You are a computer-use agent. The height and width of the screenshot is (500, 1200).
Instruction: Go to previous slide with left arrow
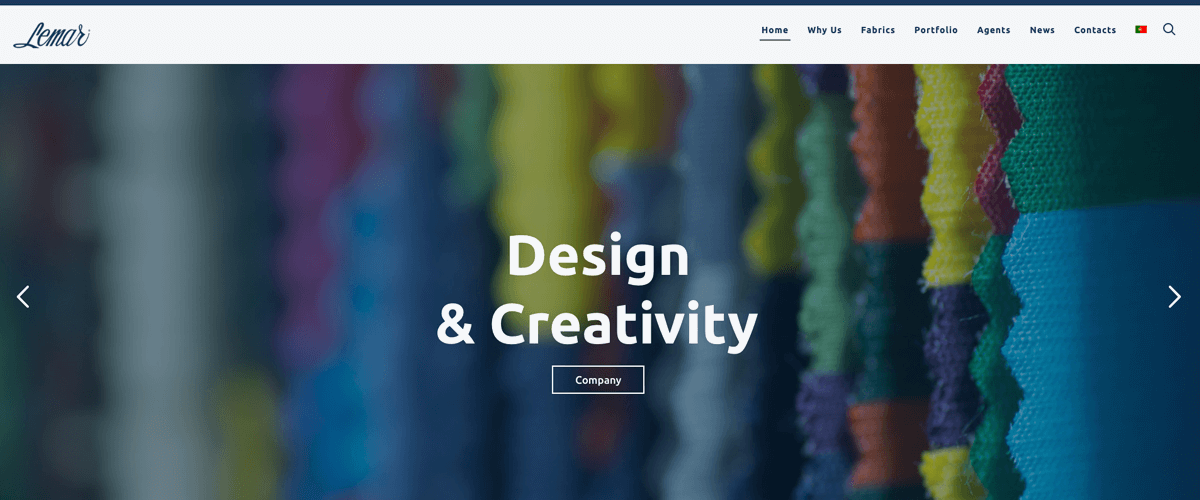pyautogui.click(x=23, y=296)
